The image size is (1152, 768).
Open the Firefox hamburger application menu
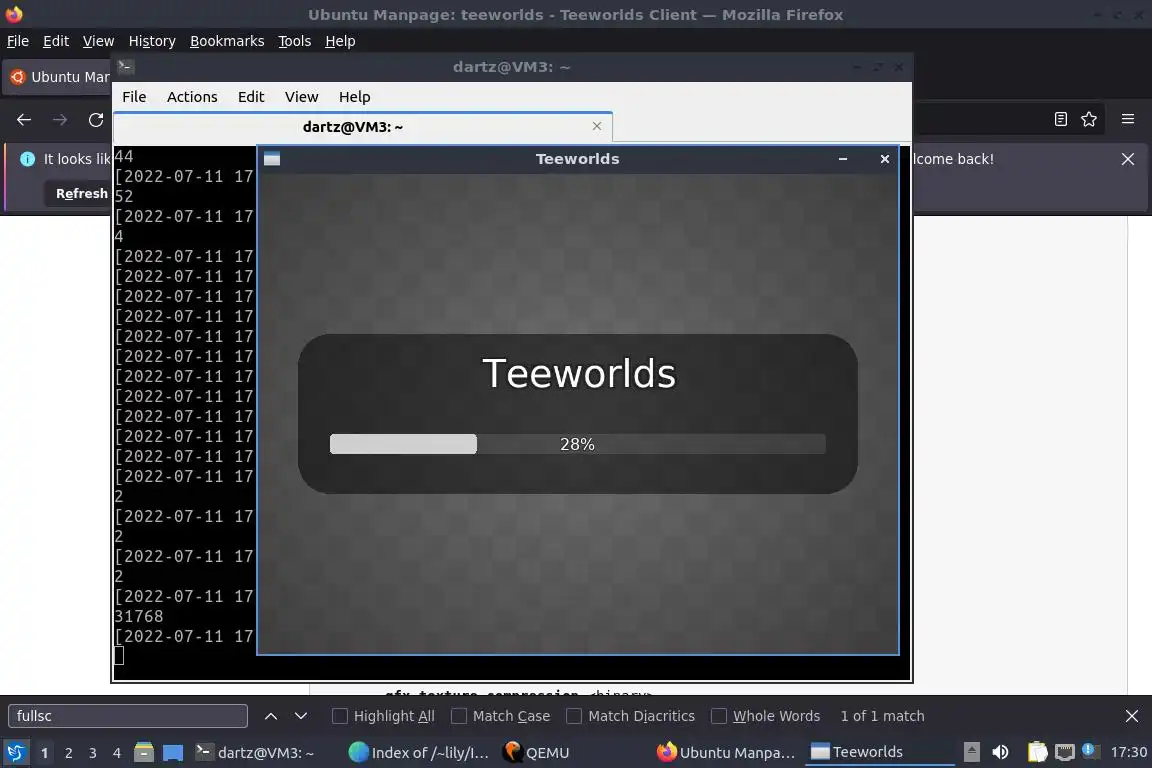coord(1128,119)
